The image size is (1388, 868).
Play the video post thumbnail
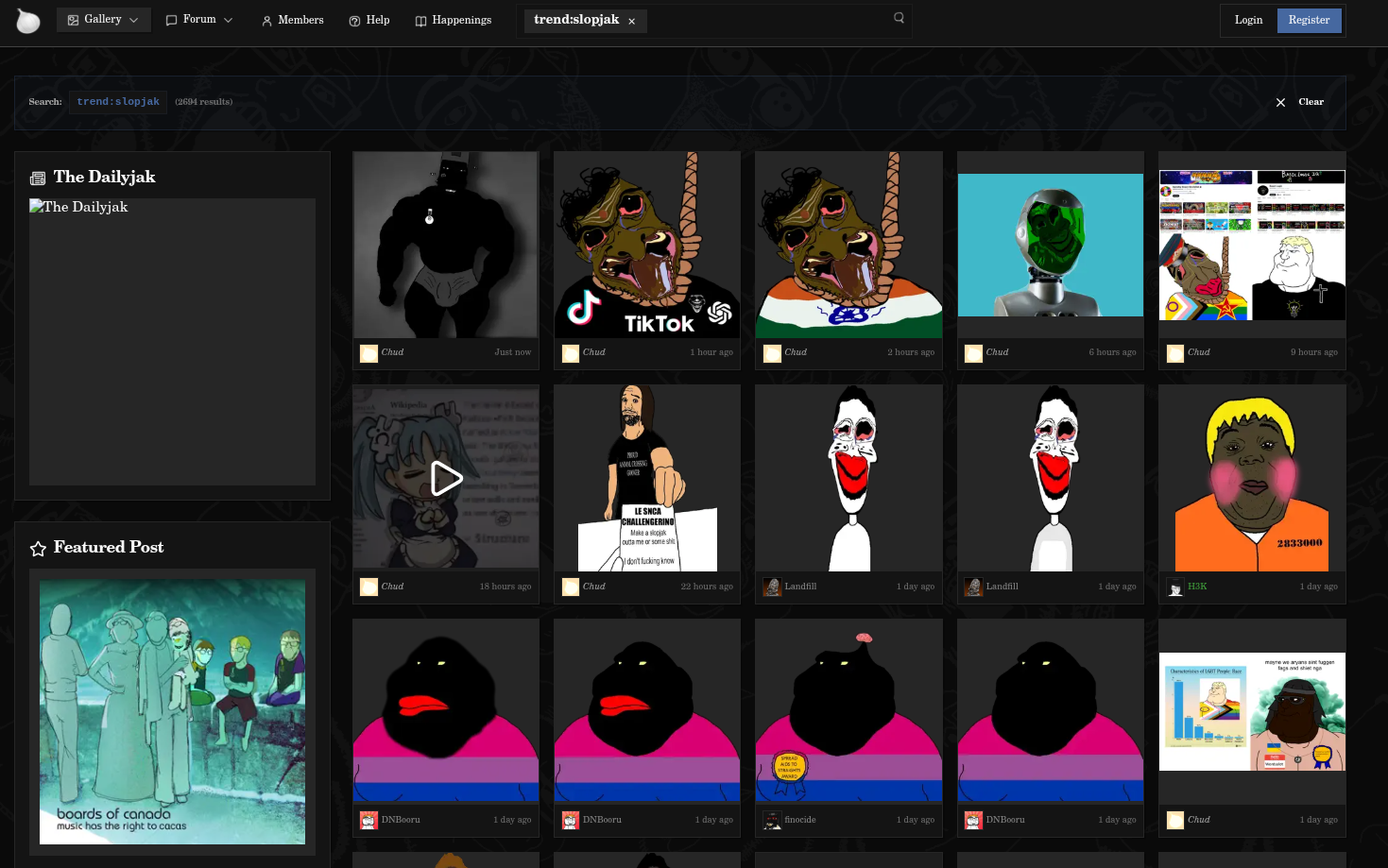coord(446,478)
